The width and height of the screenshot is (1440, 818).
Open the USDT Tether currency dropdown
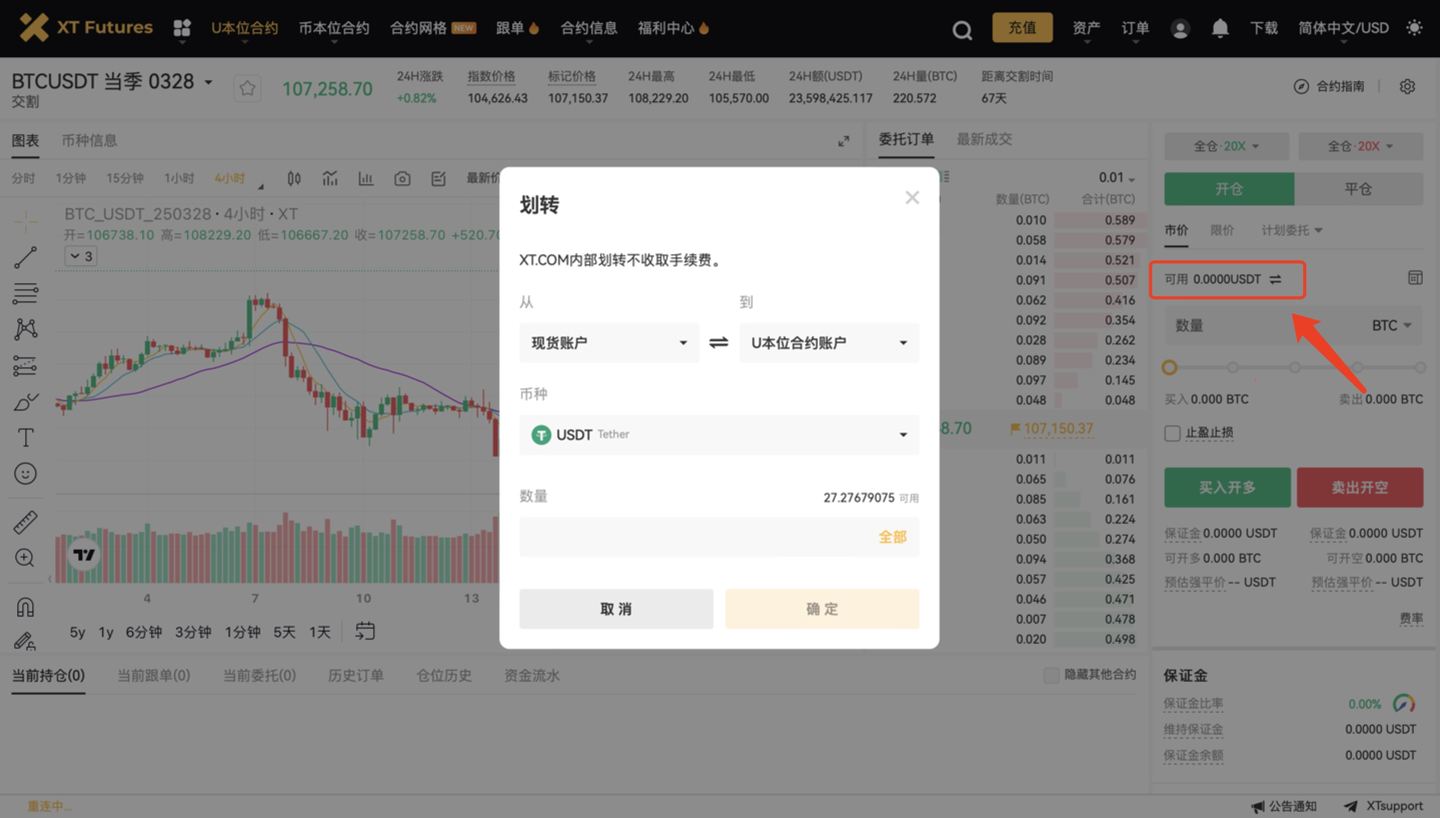[x=718, y=435]
